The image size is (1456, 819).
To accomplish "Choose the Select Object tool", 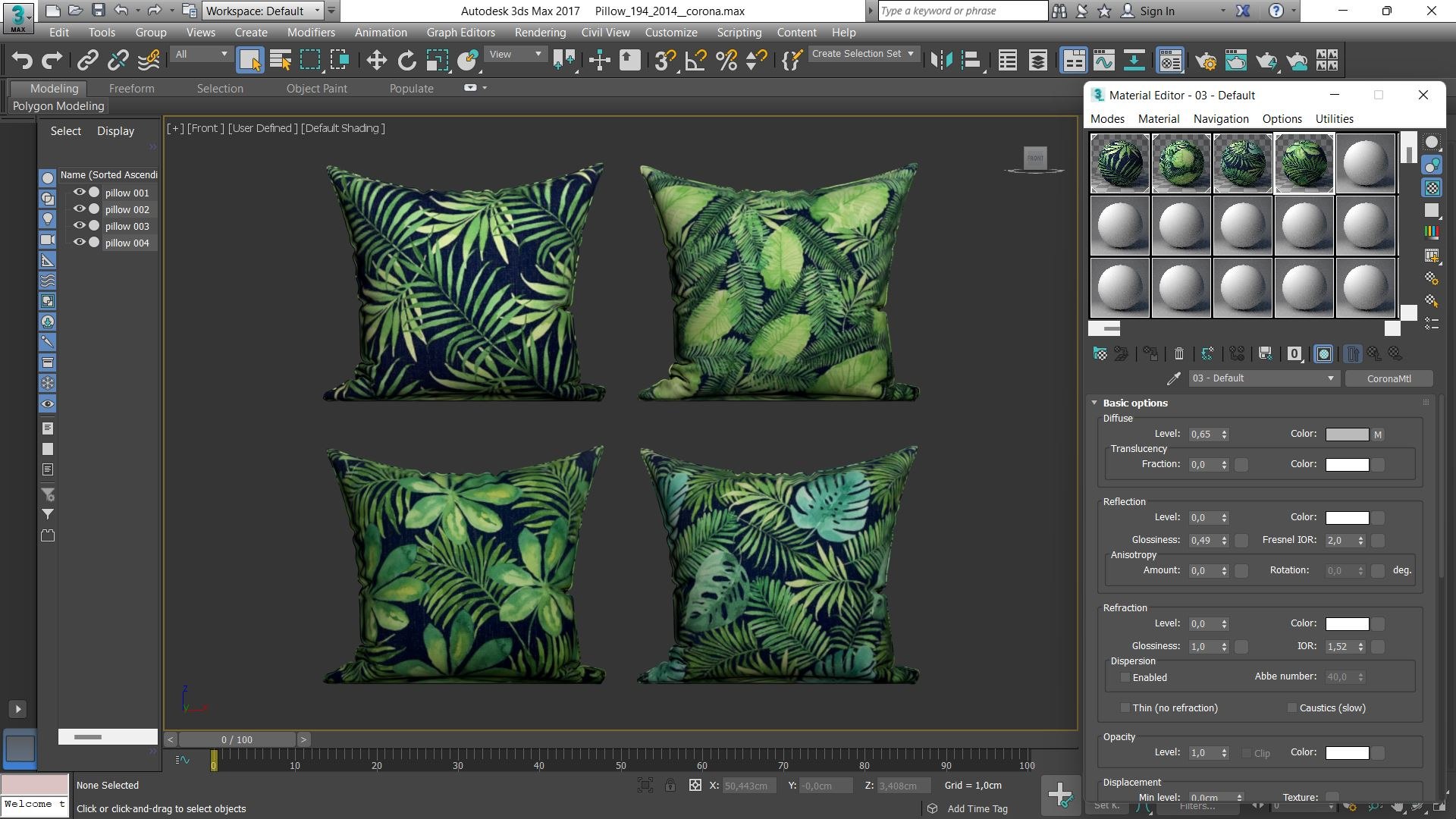I will [x=249, y=61].
